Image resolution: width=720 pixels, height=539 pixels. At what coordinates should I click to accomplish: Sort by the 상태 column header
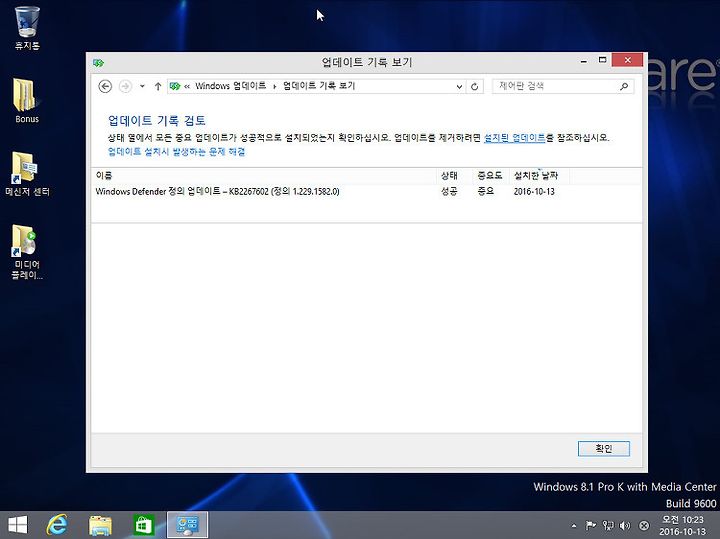455,175
